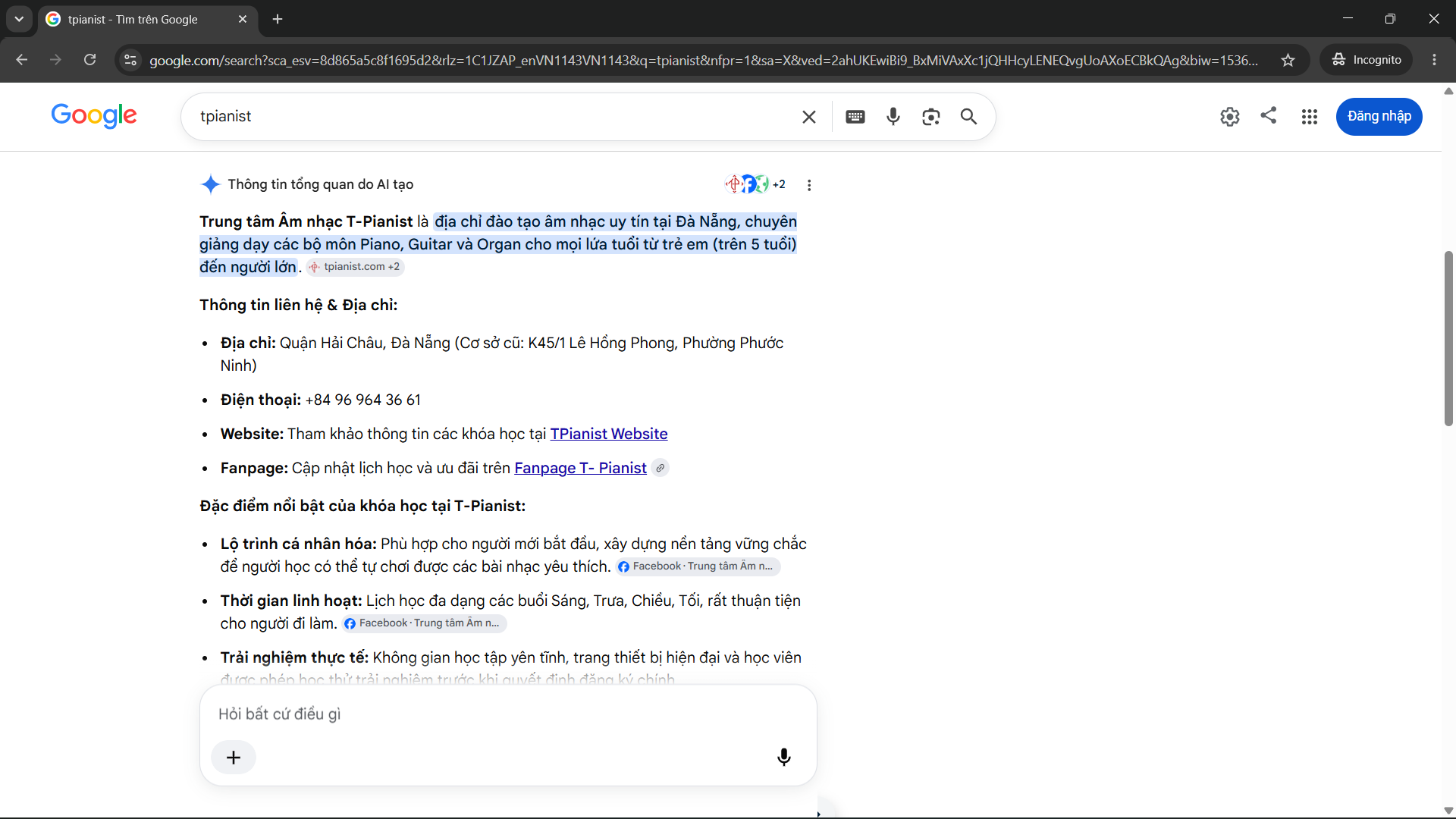Open Fanpage T- Pianist link
Viewport: 1456px width, 819px height.
(x=581, y=468)
